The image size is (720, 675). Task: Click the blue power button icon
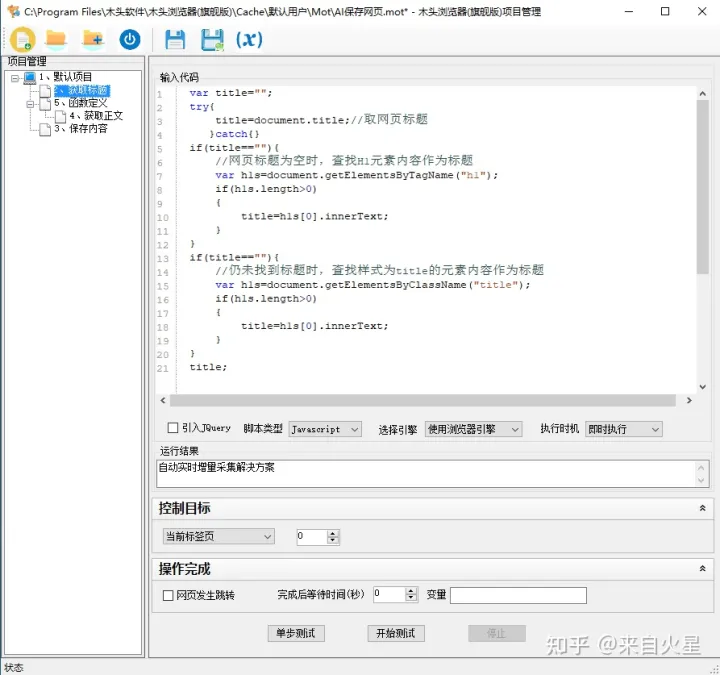[130, 40]
